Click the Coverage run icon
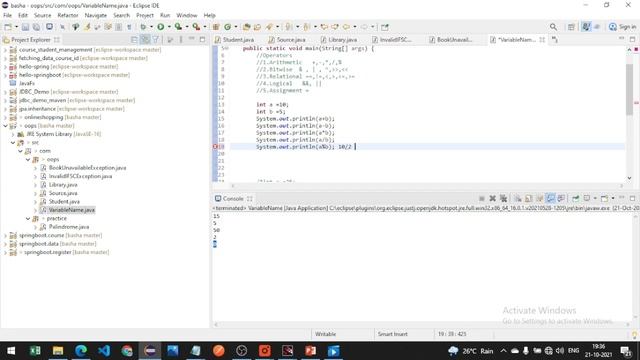This screenshot has width=640, height=360. click(178, 27)
